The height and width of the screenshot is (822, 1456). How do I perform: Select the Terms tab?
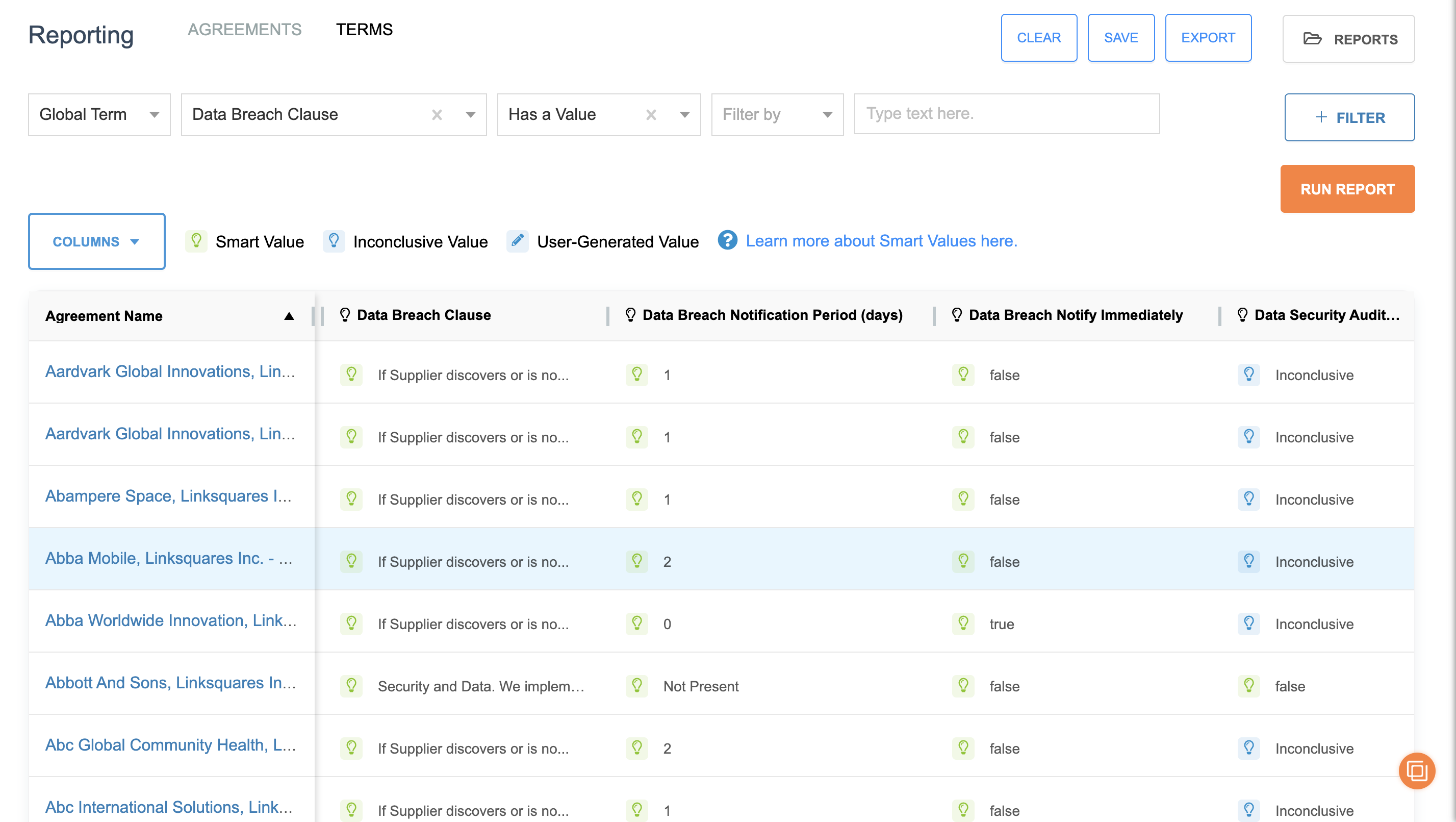[x=365, y=30]
